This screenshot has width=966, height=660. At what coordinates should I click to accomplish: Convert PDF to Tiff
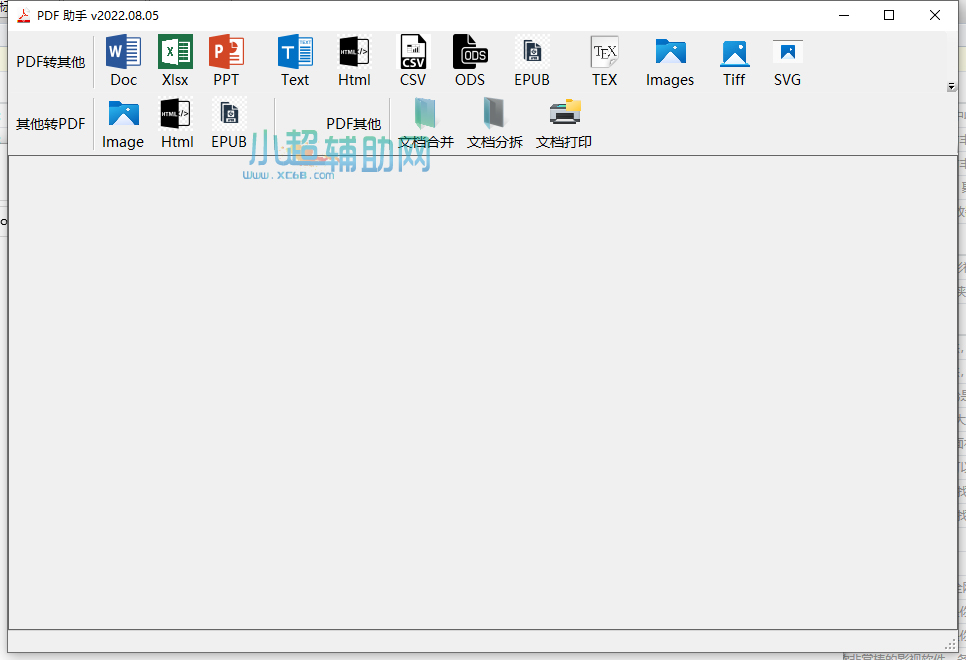click(734, 61)
